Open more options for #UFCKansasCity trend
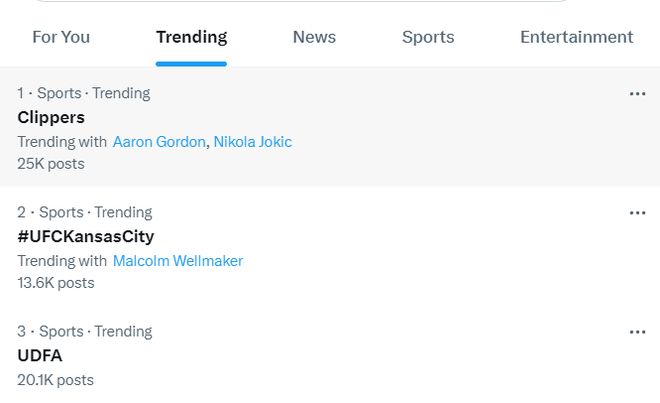 (x=637, y=213)
